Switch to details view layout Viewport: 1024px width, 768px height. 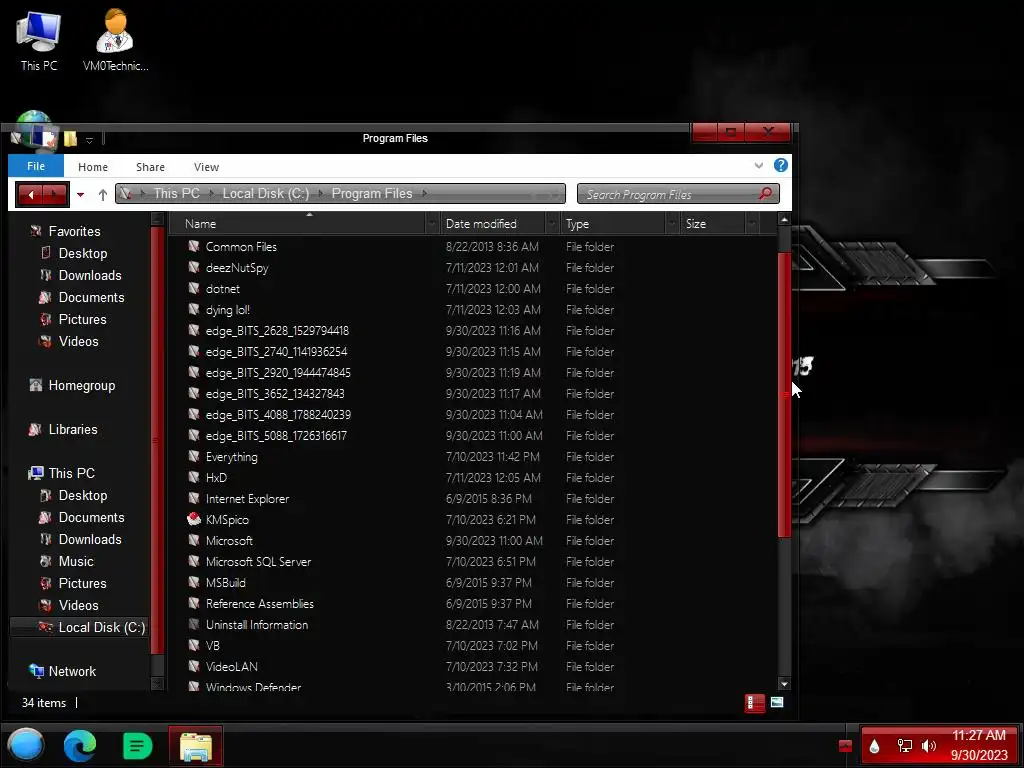[754, 703]
